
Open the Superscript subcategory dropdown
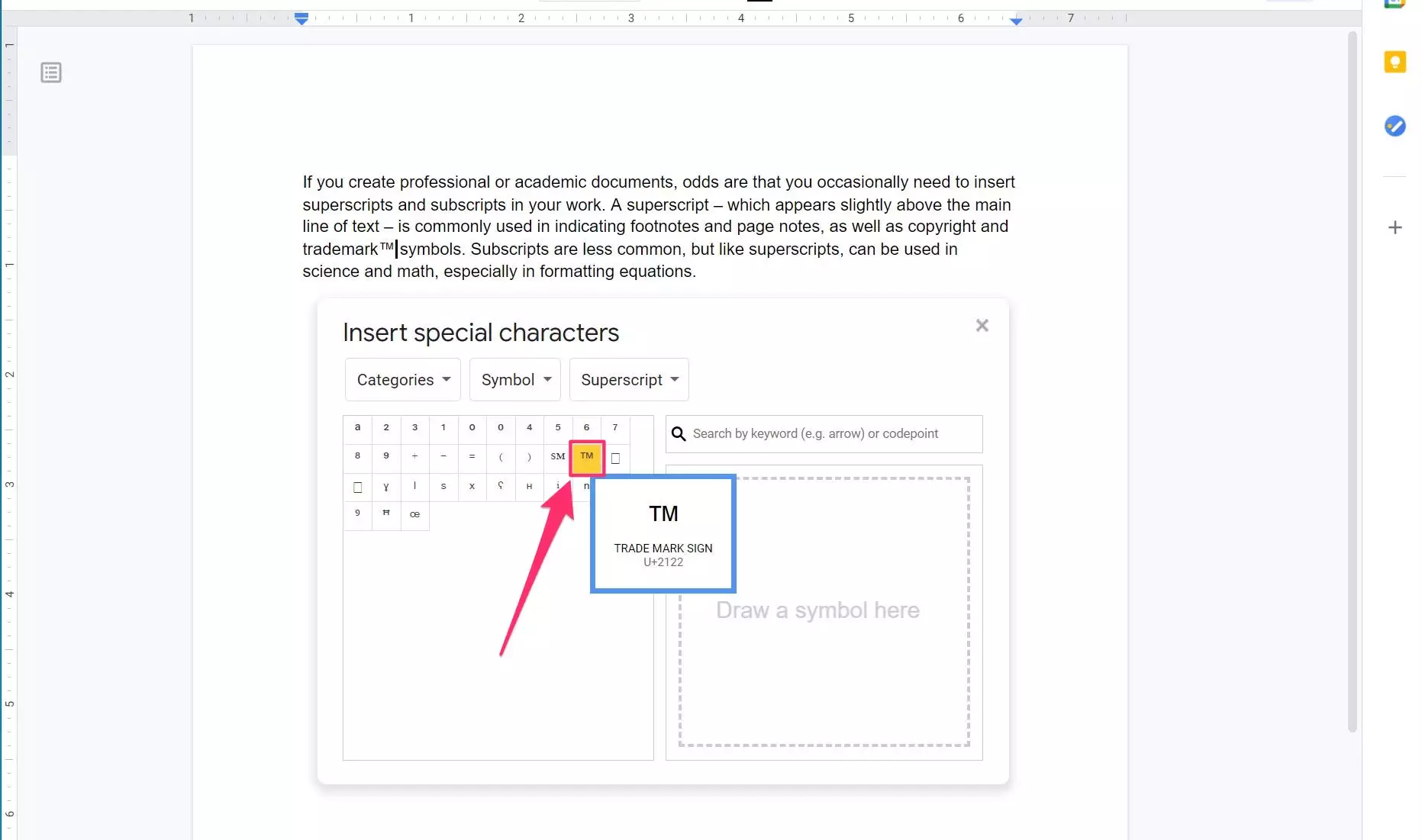629,380
